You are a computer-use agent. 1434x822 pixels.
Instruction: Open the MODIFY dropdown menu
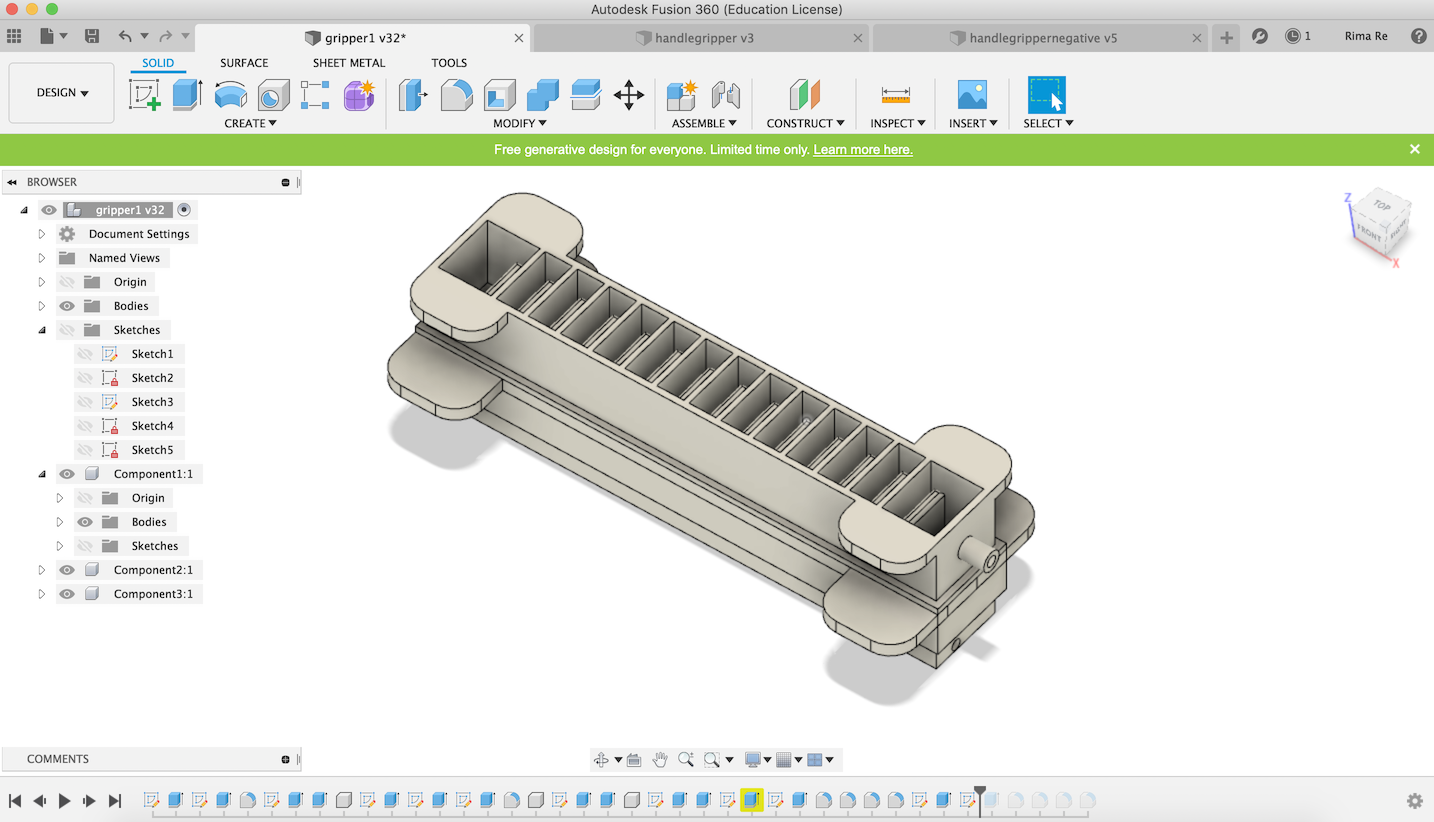click(x=519, y=123)
